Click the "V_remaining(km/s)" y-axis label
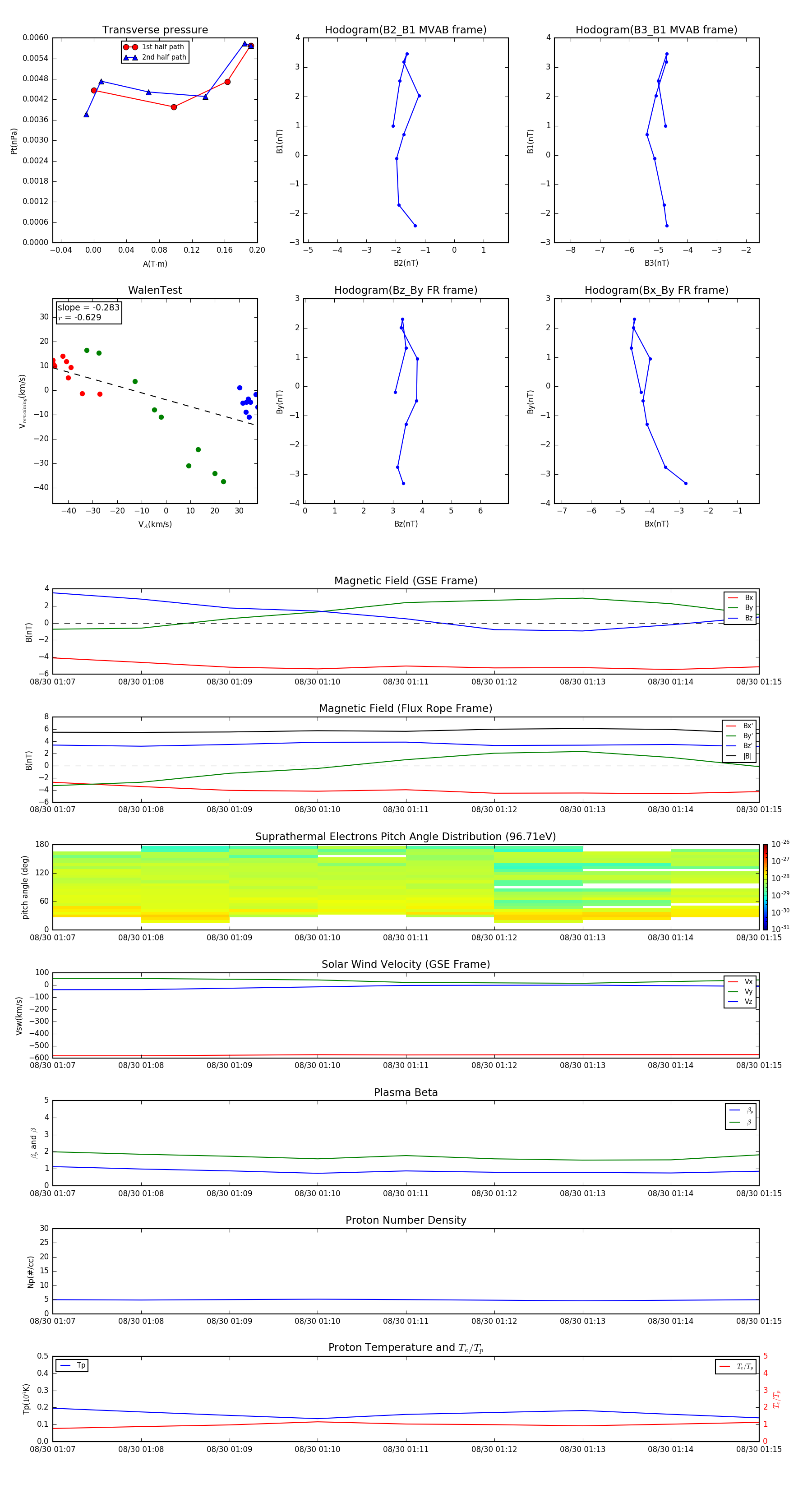The height and width of the screenshot is (1489, 812). click(23, 401)
